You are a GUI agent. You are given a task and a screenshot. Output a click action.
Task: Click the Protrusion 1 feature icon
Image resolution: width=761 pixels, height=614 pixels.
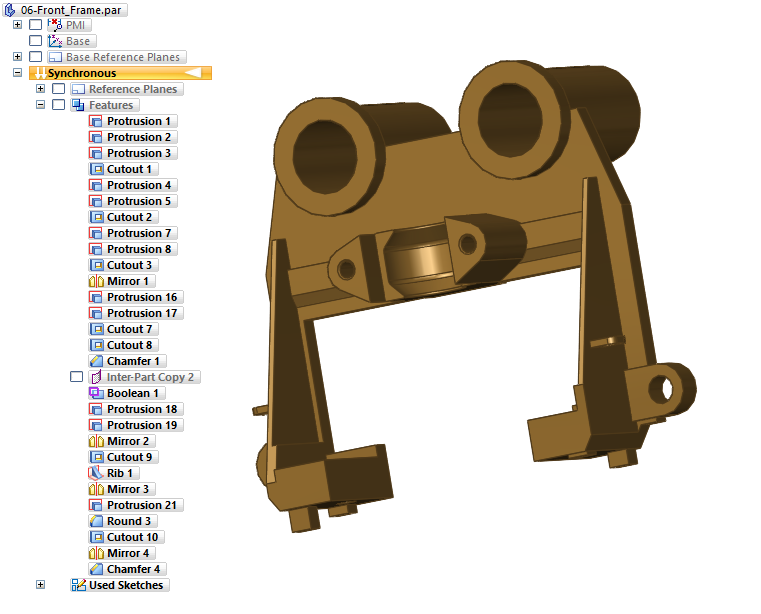coord(96,121)
